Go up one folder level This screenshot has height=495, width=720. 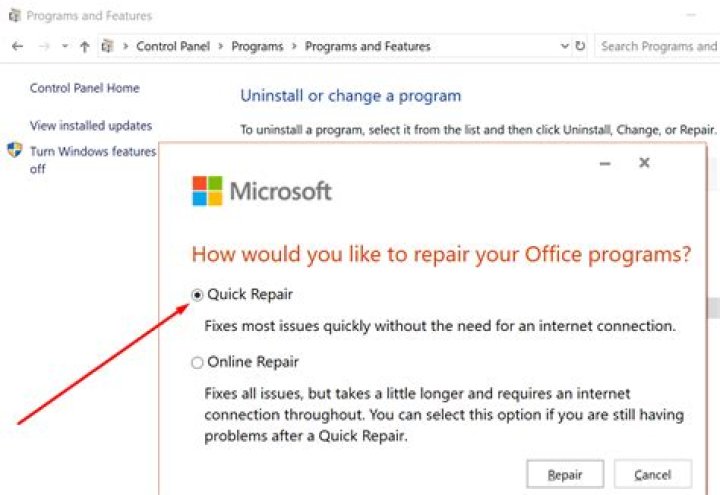click(x=85, y=46)
